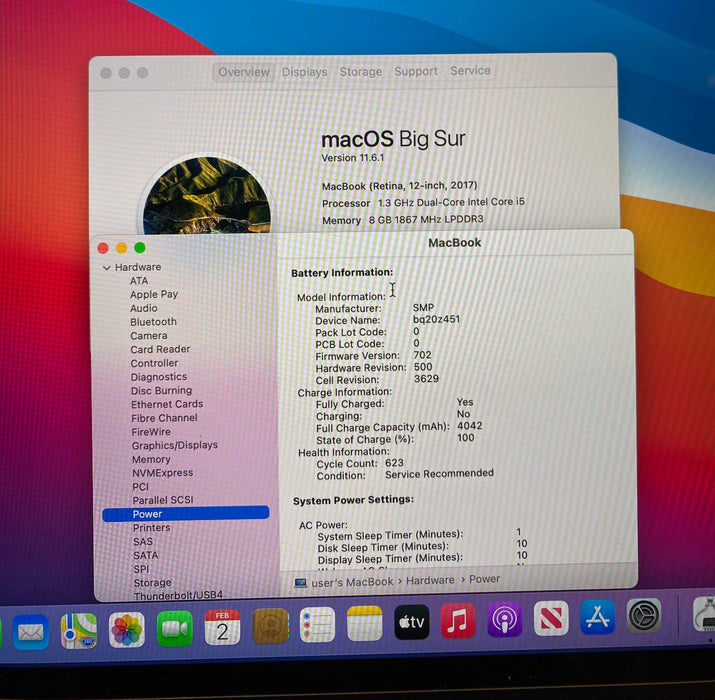Screen dimensions: 715x700
Task: Open System Preferences from the Dock
Action: tap(644, 616)
